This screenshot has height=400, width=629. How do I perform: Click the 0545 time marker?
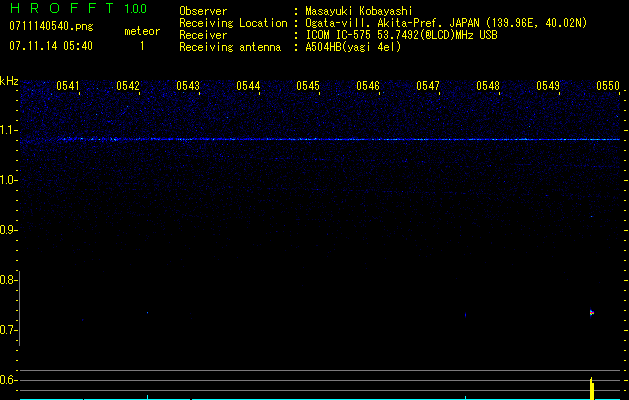pos(308,86)
